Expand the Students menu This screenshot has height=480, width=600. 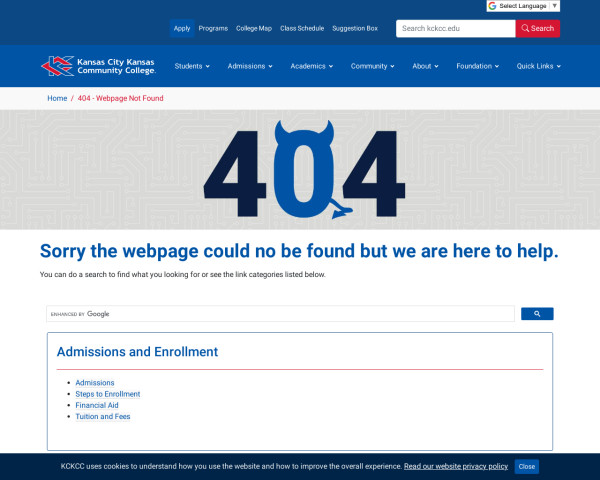click(x=192, y=66)
